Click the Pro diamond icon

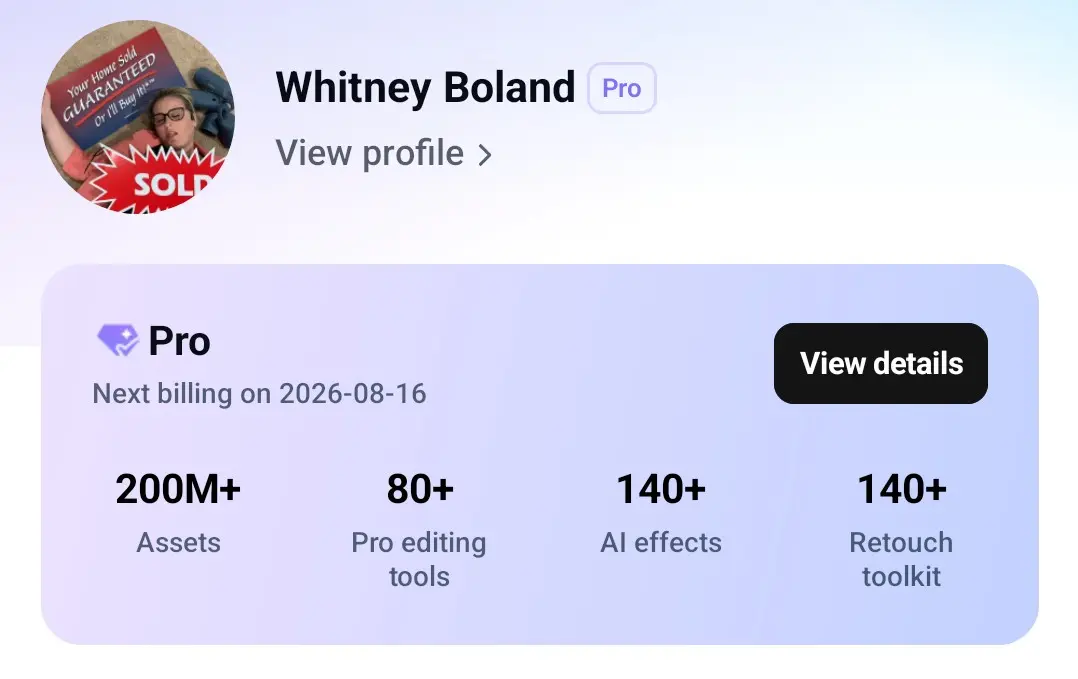tap(118, 340)
